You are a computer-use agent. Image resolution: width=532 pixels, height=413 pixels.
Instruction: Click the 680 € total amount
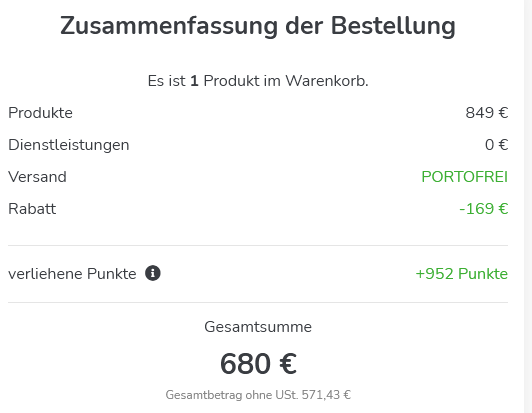pyautogui.click(x=258, y=364)
